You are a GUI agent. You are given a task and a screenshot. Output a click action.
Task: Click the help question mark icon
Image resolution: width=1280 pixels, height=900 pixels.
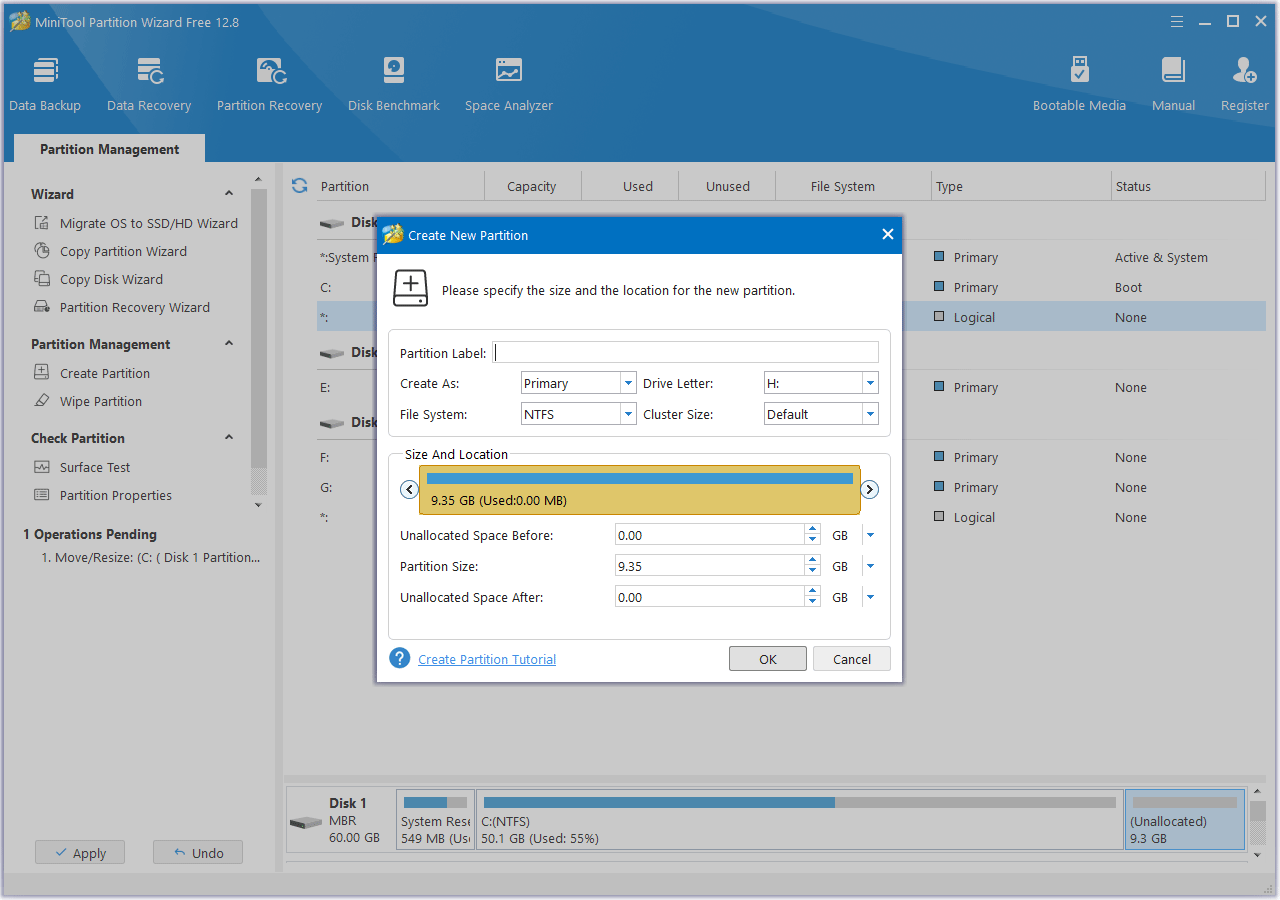click(400, 658)
